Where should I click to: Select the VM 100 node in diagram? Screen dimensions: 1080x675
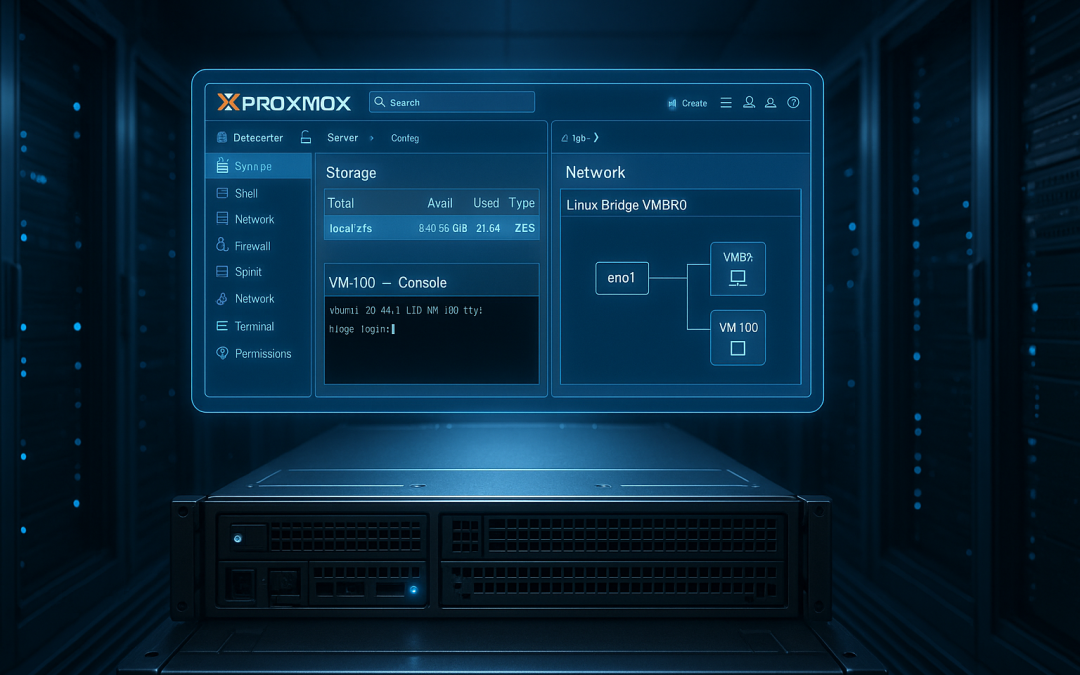pyautogui.click(x=738, y=338)
